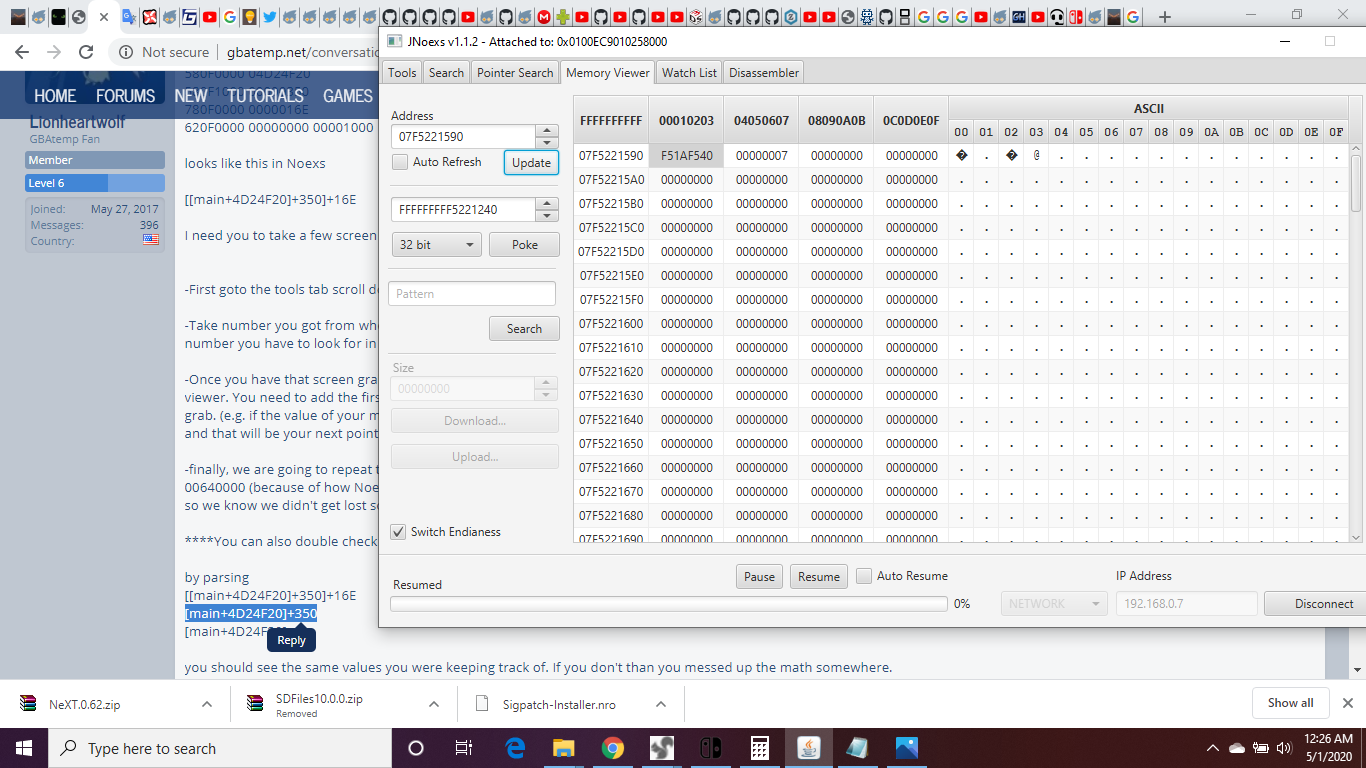Open the Pointer Search tab
The image size is (1366, 768).
coord(515,73)
